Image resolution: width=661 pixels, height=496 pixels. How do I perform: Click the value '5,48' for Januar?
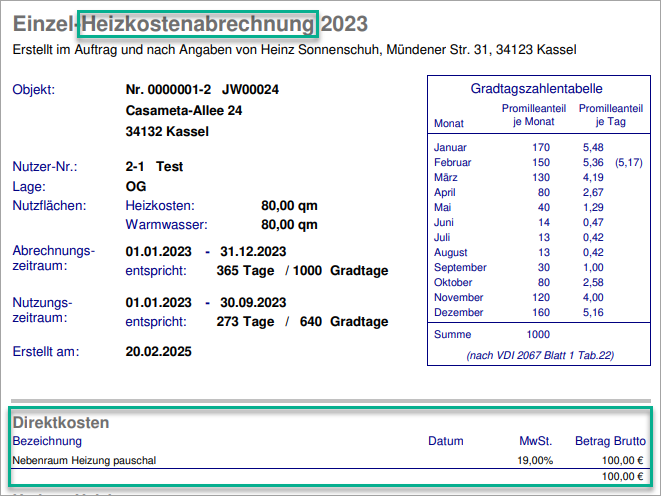[x=593, y=147]
